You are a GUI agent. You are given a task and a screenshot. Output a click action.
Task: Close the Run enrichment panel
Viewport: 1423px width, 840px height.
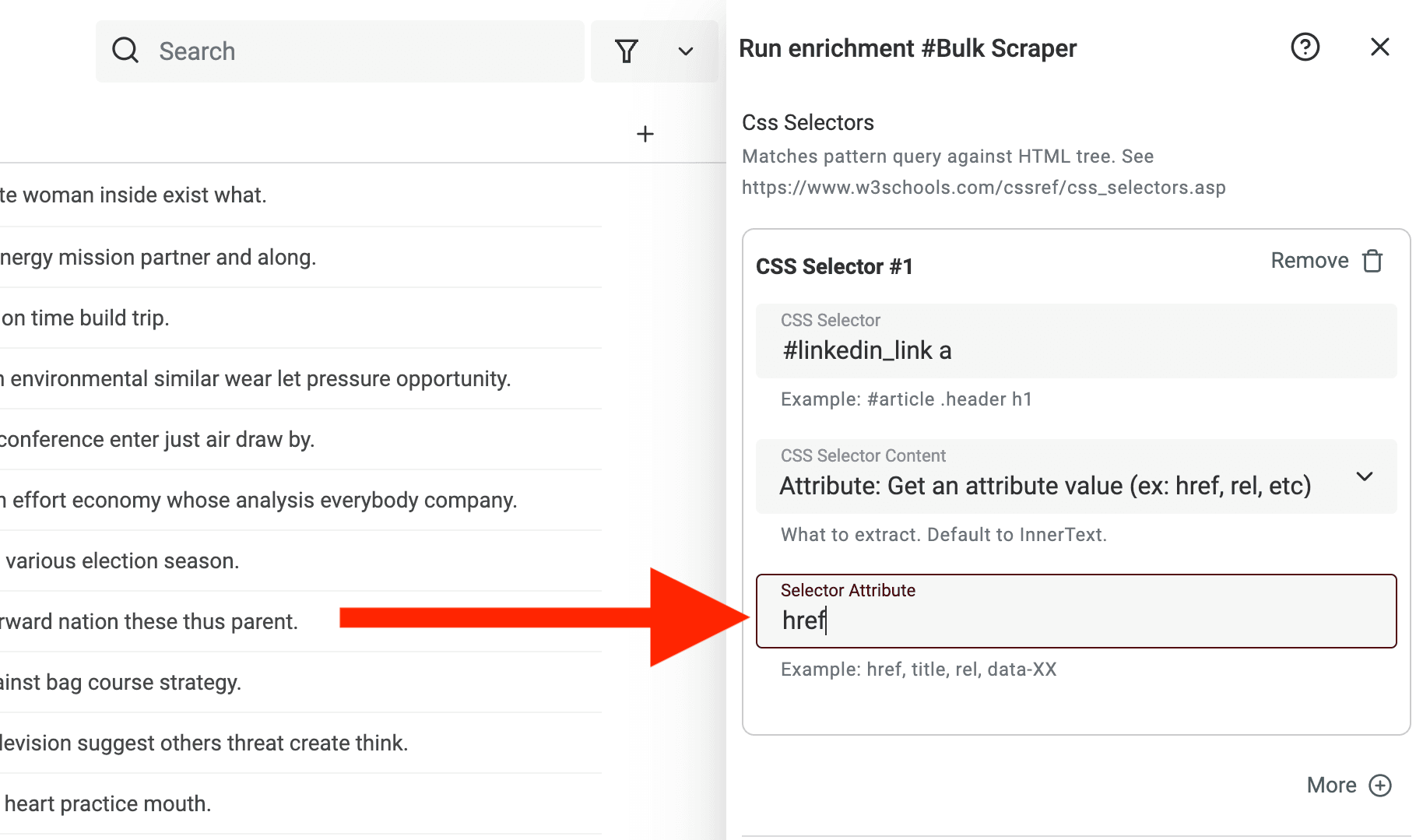[x=1379, y=47]
